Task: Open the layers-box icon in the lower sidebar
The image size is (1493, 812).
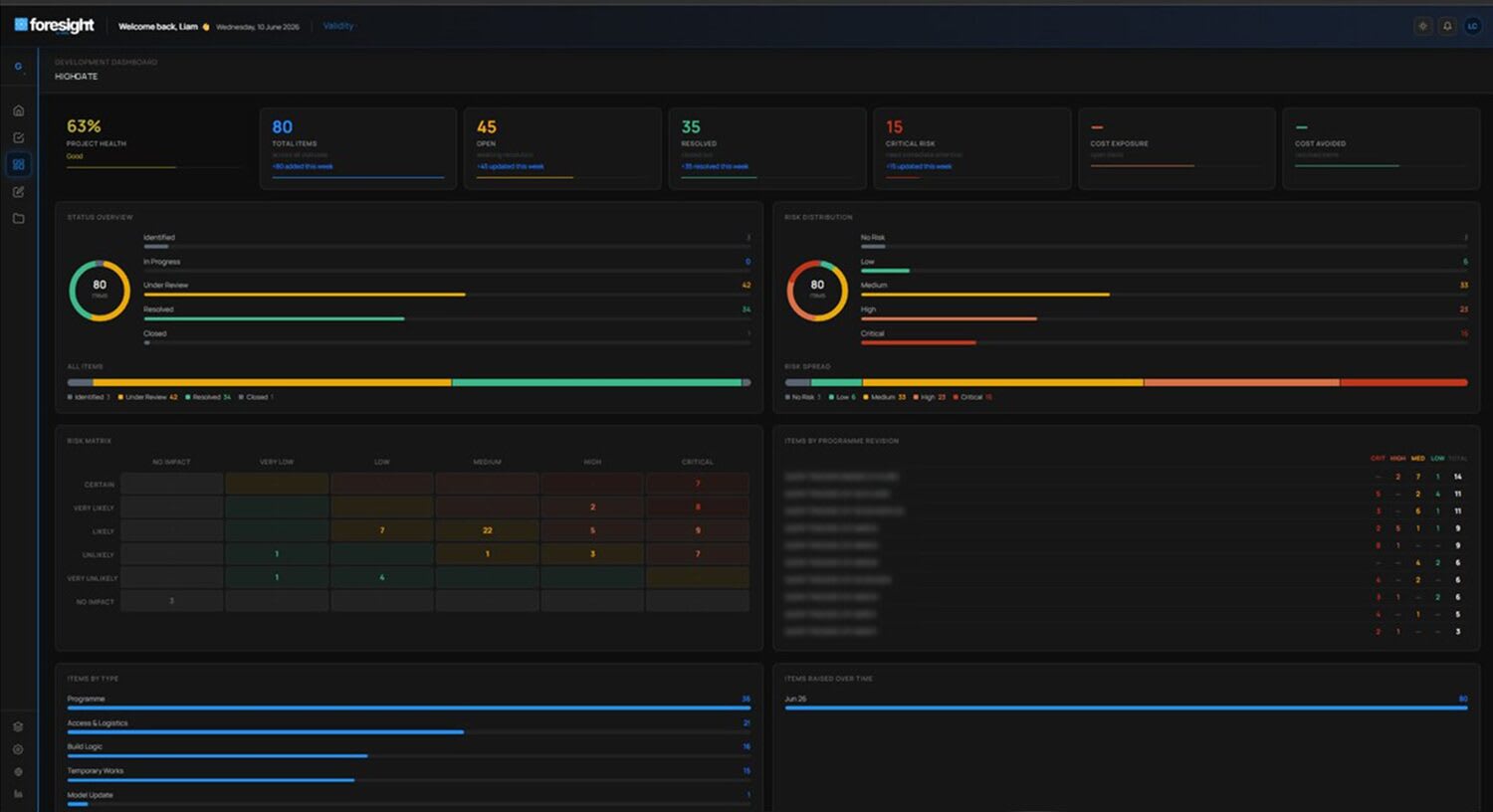Action: coord(18,726)
